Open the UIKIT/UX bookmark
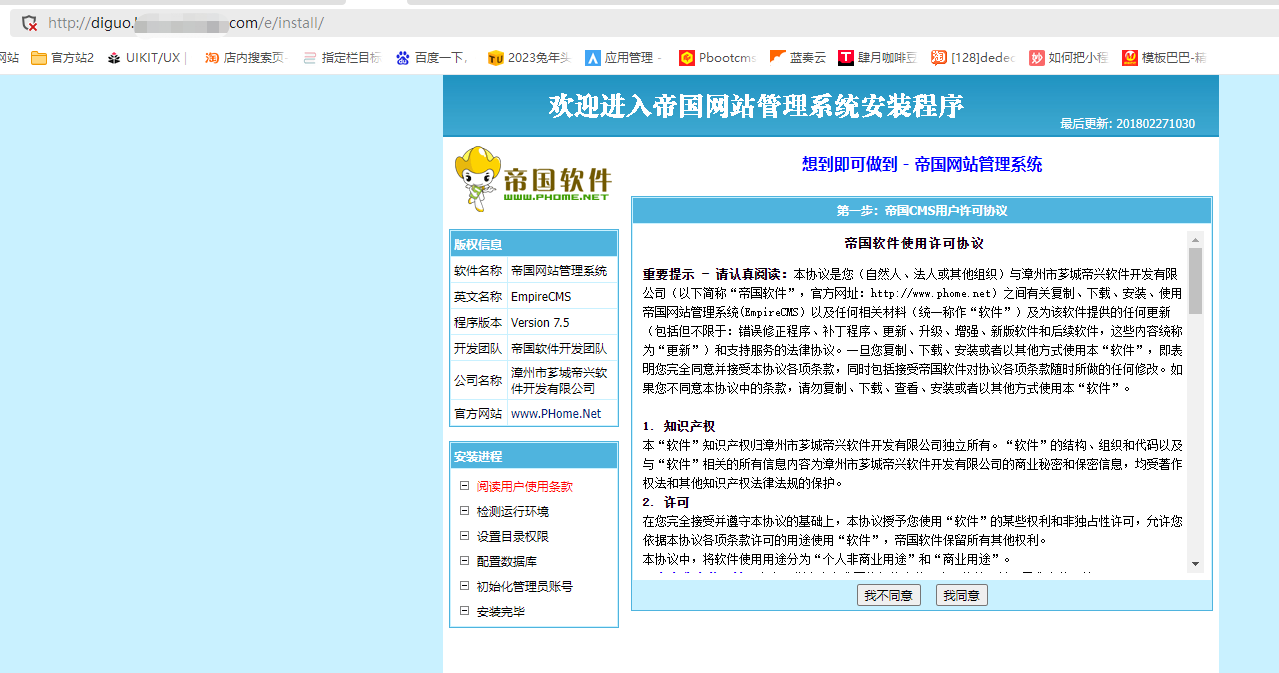This screenshot has height=673, width=1279. [x=144, y=58]
